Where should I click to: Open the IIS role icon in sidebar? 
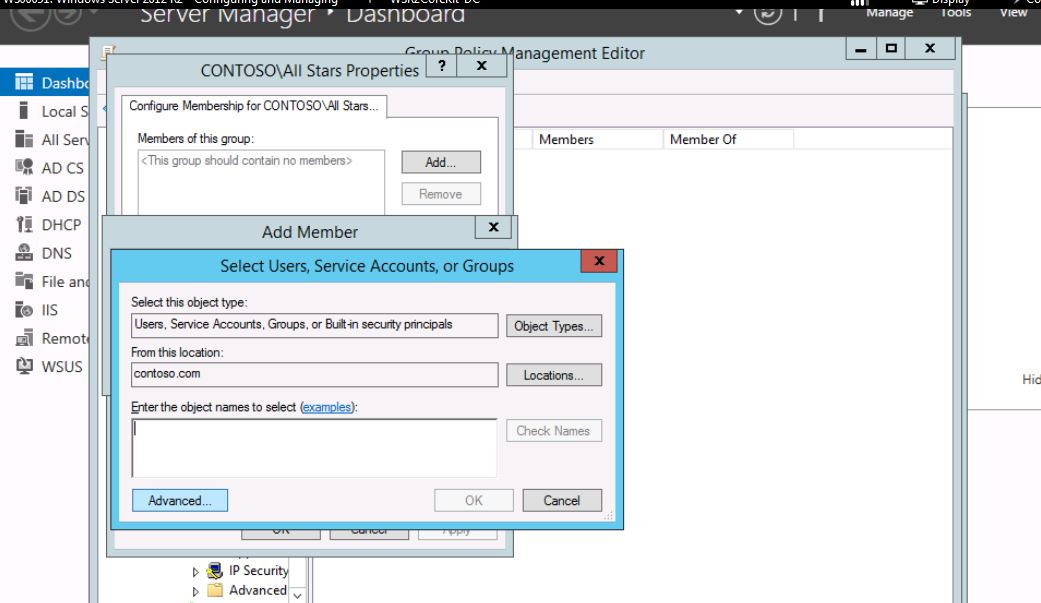coord(24,309)
